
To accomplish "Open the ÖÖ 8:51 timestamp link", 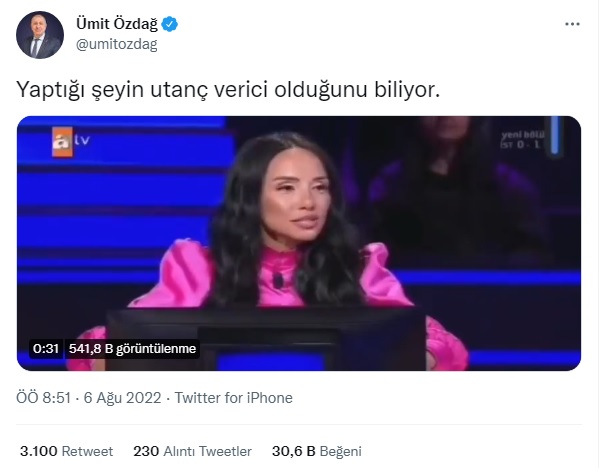I will click(x=43, y=398).
